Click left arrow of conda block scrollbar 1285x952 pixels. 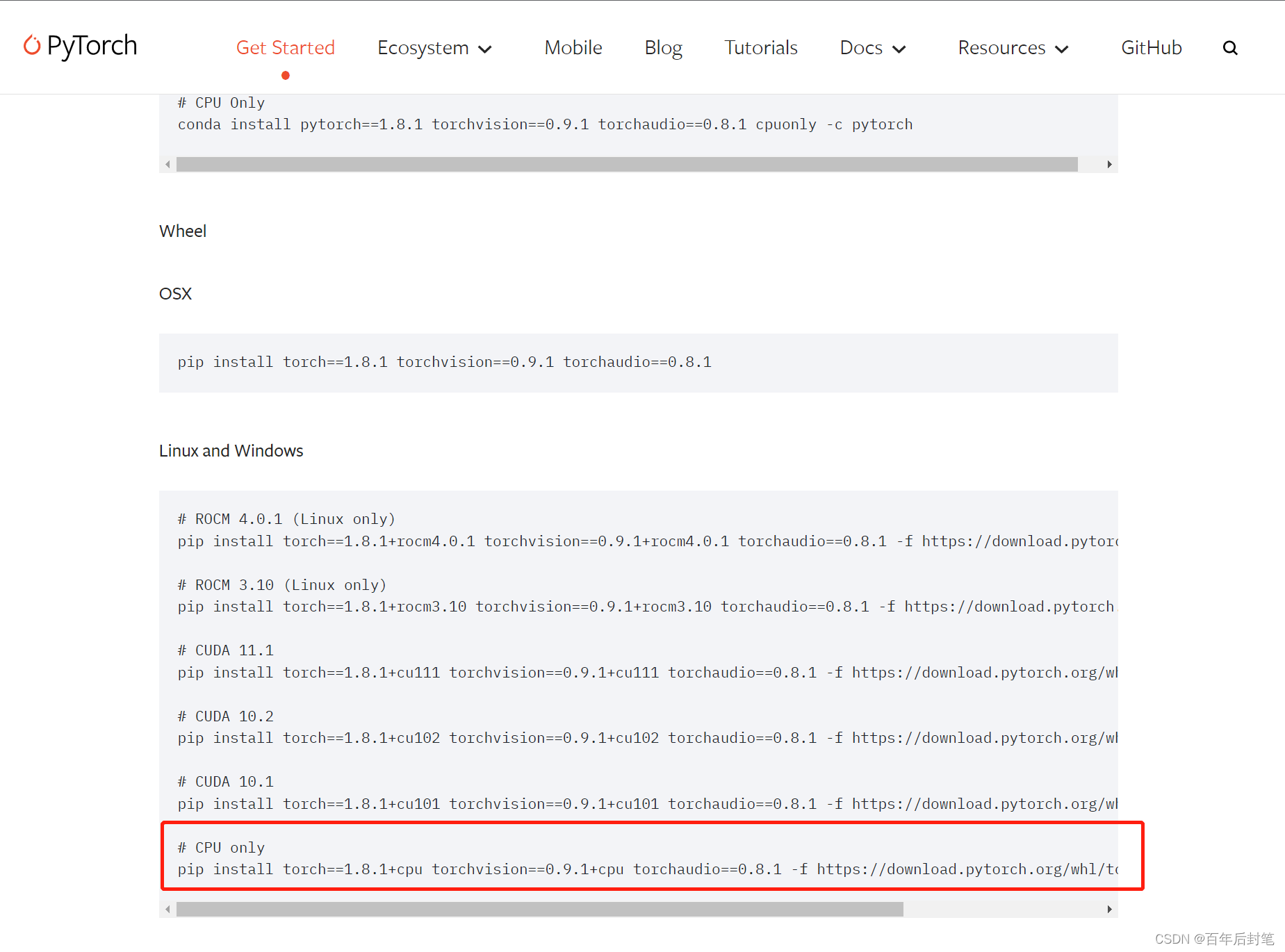(x=167, y=164)
